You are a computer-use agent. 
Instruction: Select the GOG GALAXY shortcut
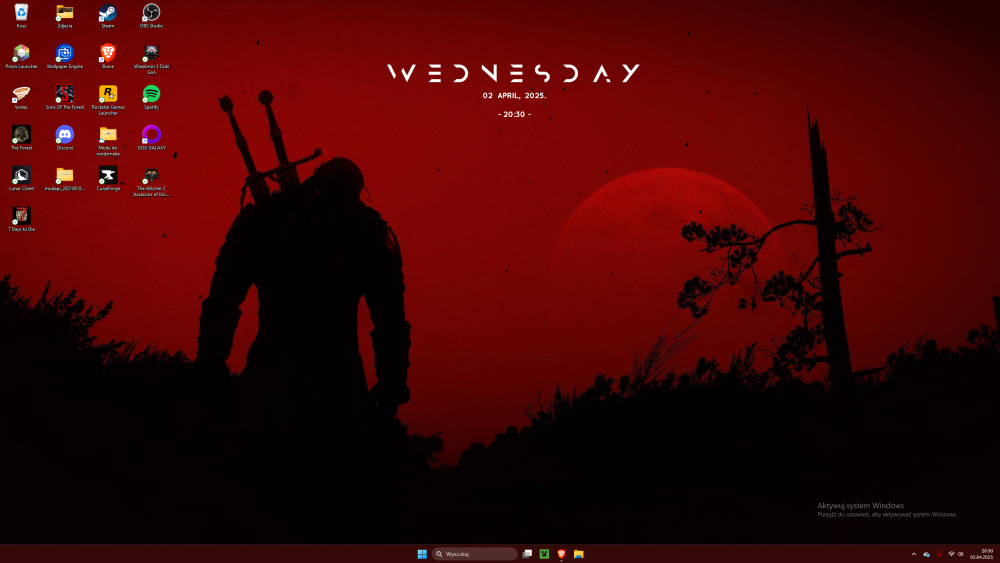pyautogui.click(x=151, y=138)
